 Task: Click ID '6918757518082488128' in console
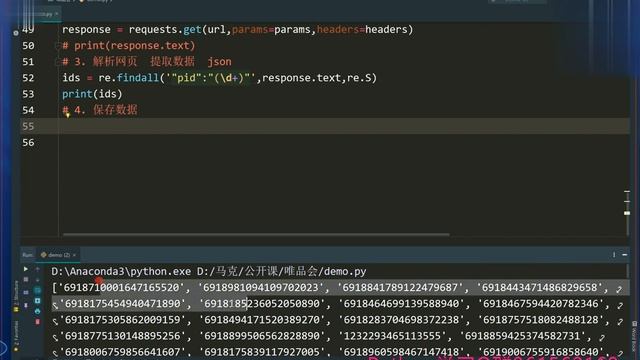[x=541, y=320]
